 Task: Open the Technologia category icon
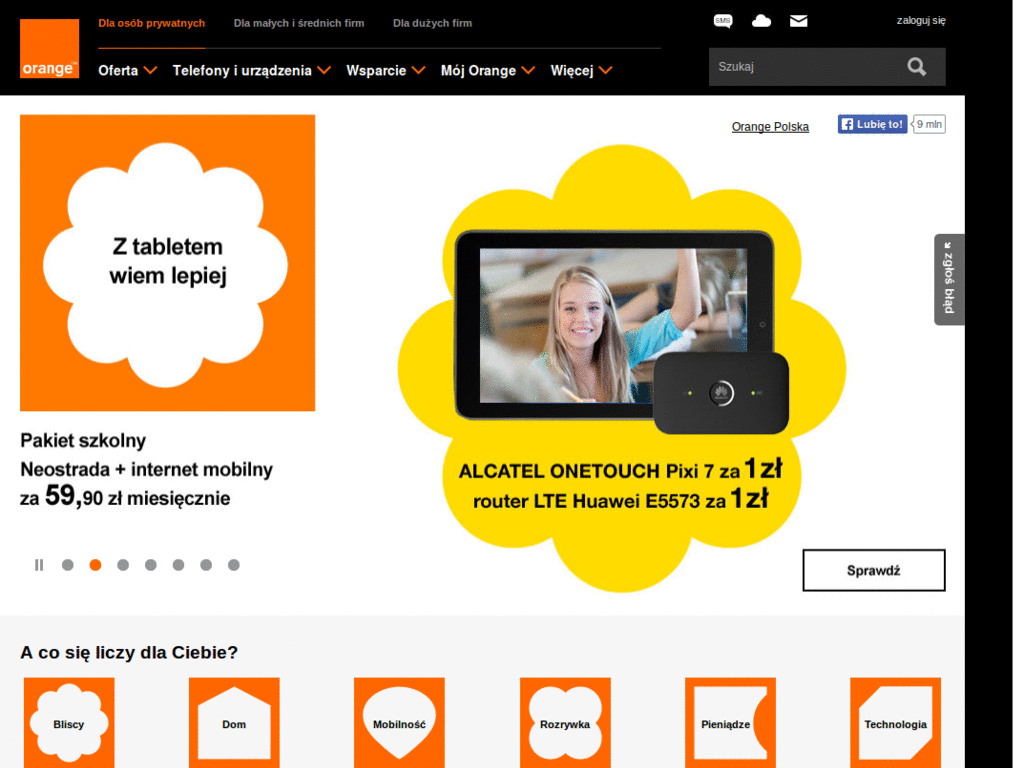tap(895, 722)
